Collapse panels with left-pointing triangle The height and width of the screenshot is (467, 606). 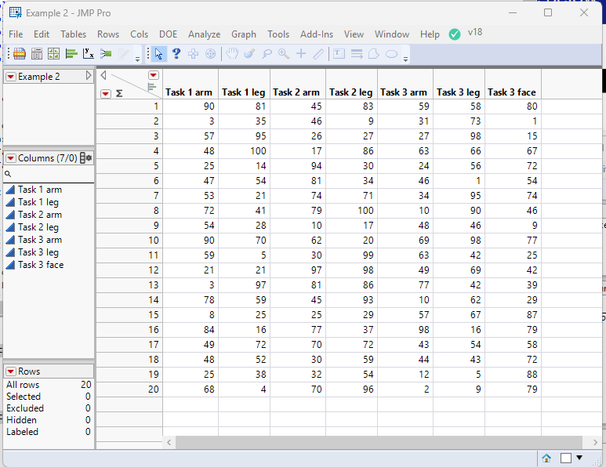(103, 75)
